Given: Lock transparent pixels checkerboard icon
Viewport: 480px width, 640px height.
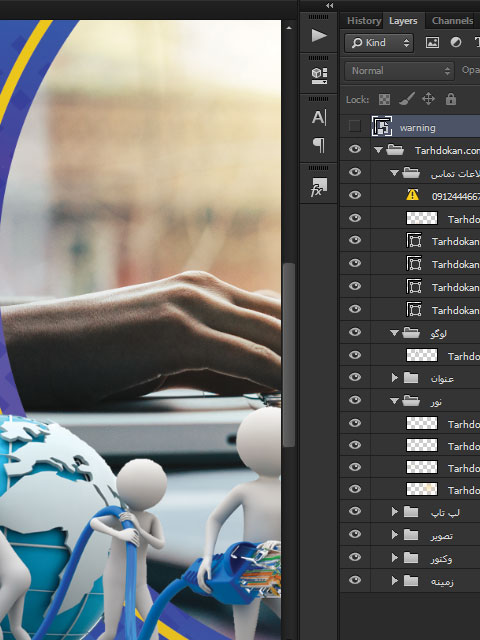Looking at the screenshot, I should click(384, 99).
